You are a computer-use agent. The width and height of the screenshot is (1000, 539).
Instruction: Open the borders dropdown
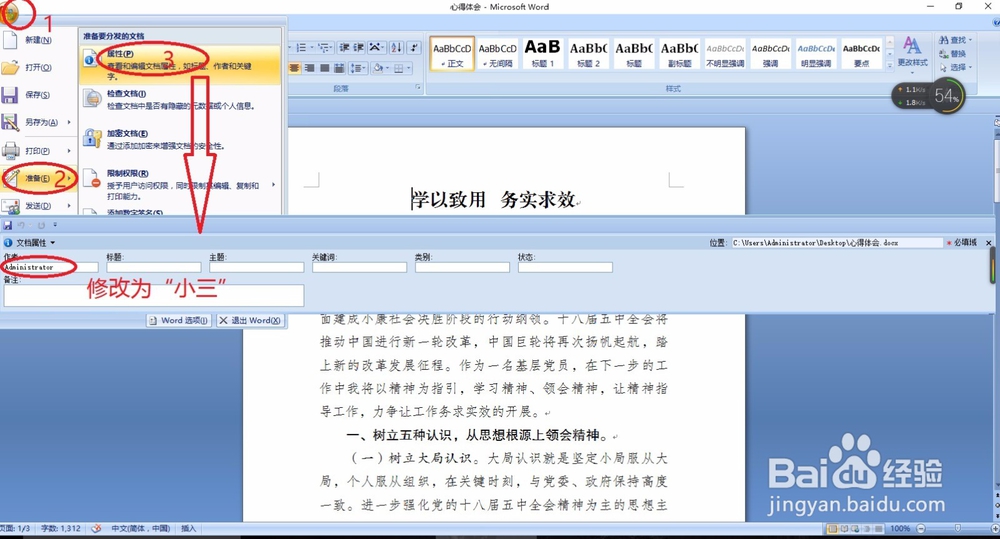408,68
